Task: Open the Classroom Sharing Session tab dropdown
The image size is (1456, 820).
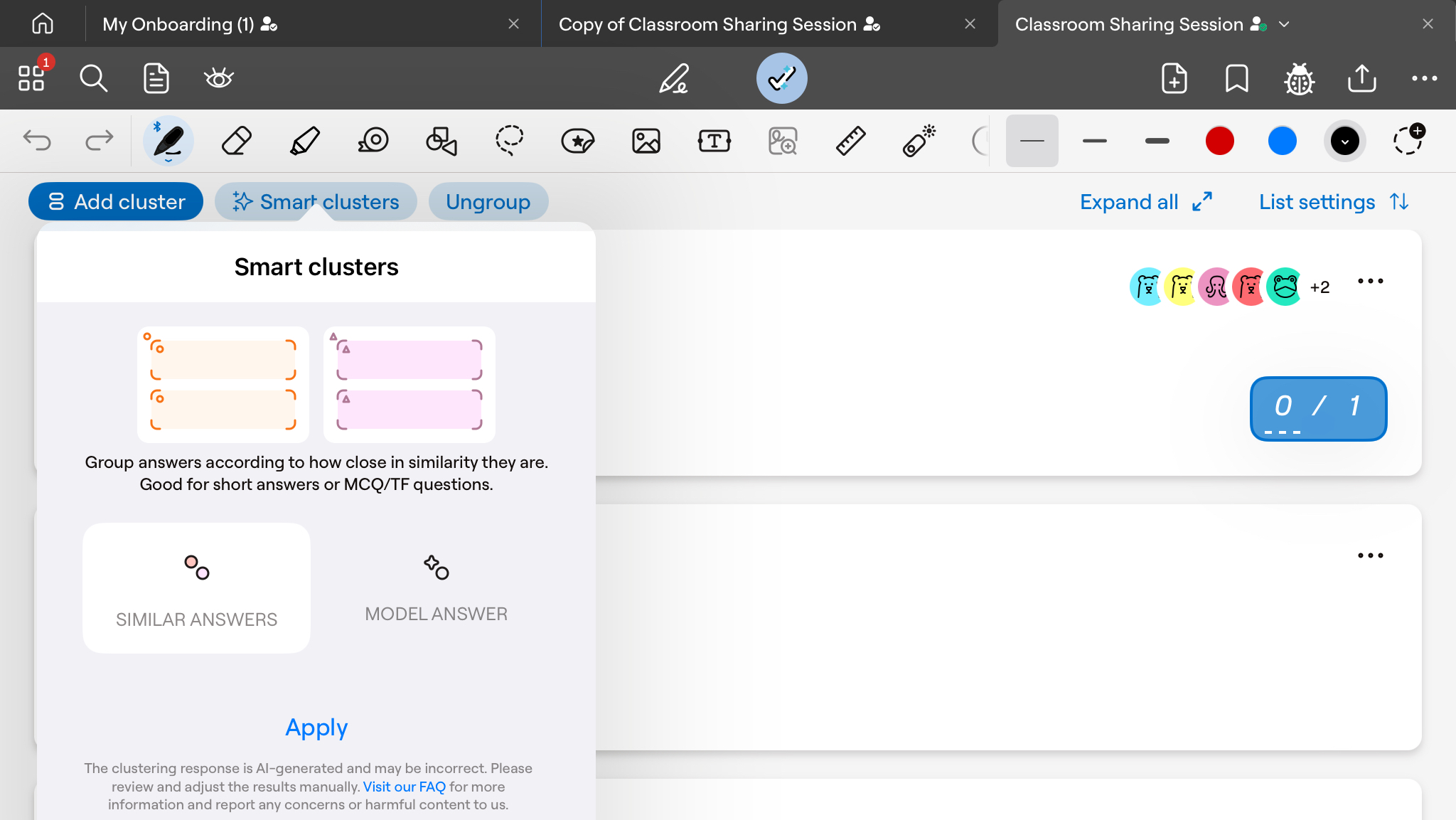Action: 1284,24
